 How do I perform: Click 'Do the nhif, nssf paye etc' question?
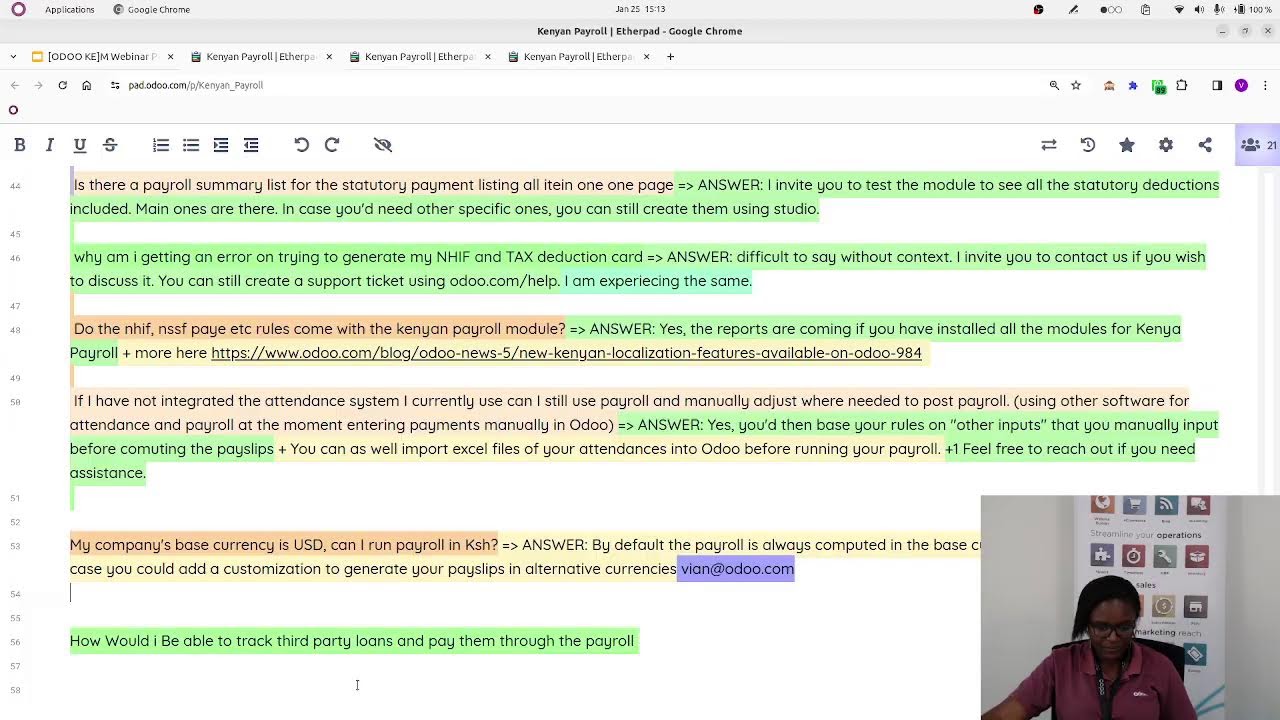pos(319,329)
